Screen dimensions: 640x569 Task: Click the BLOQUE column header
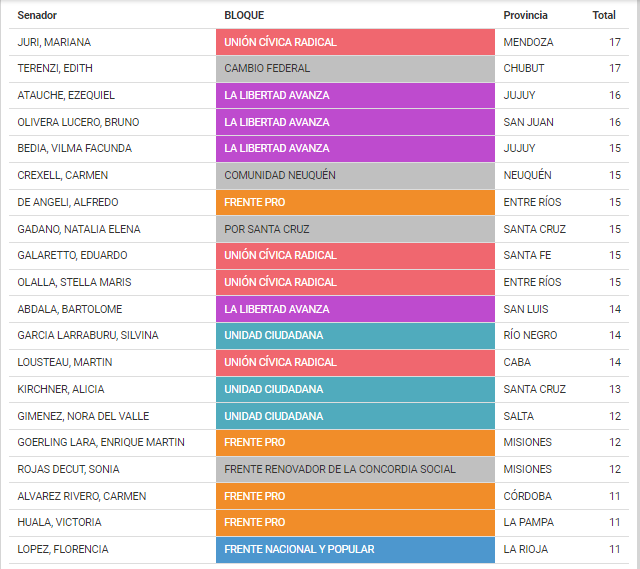246,15
